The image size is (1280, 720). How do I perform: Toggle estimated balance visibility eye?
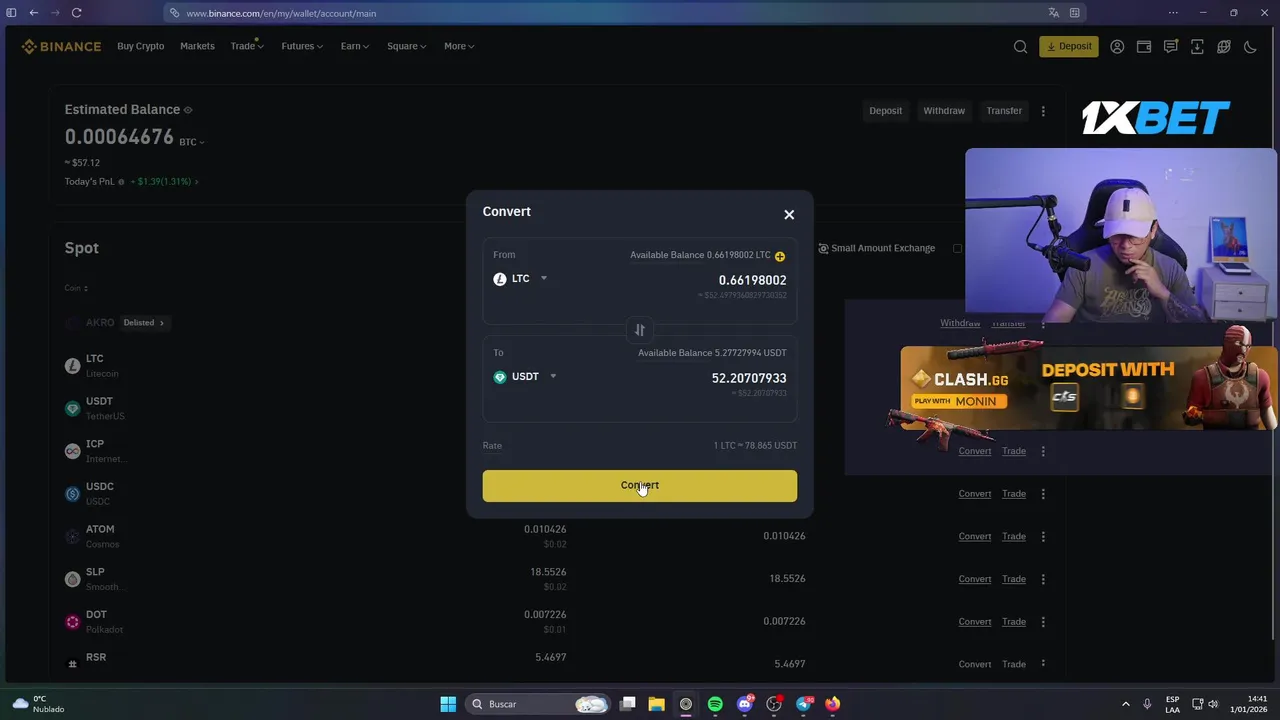coord(188,110)
